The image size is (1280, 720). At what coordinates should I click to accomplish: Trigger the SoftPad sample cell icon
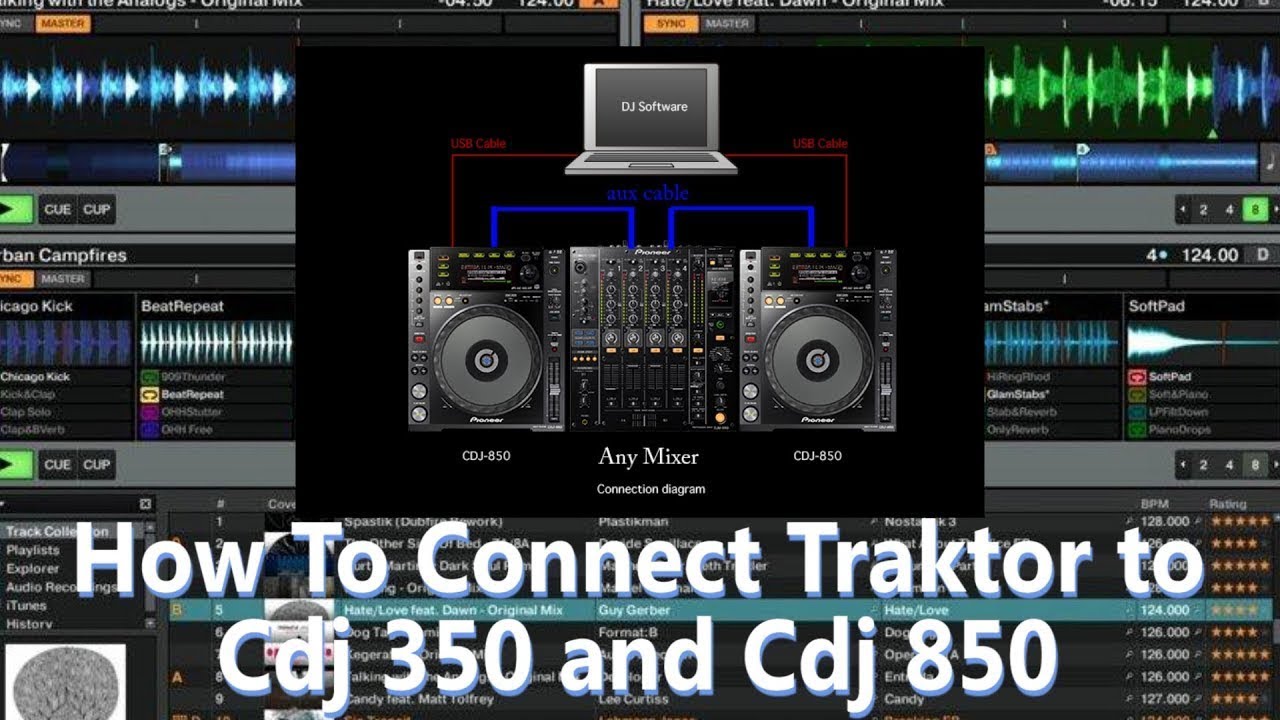coord(1137,377)
